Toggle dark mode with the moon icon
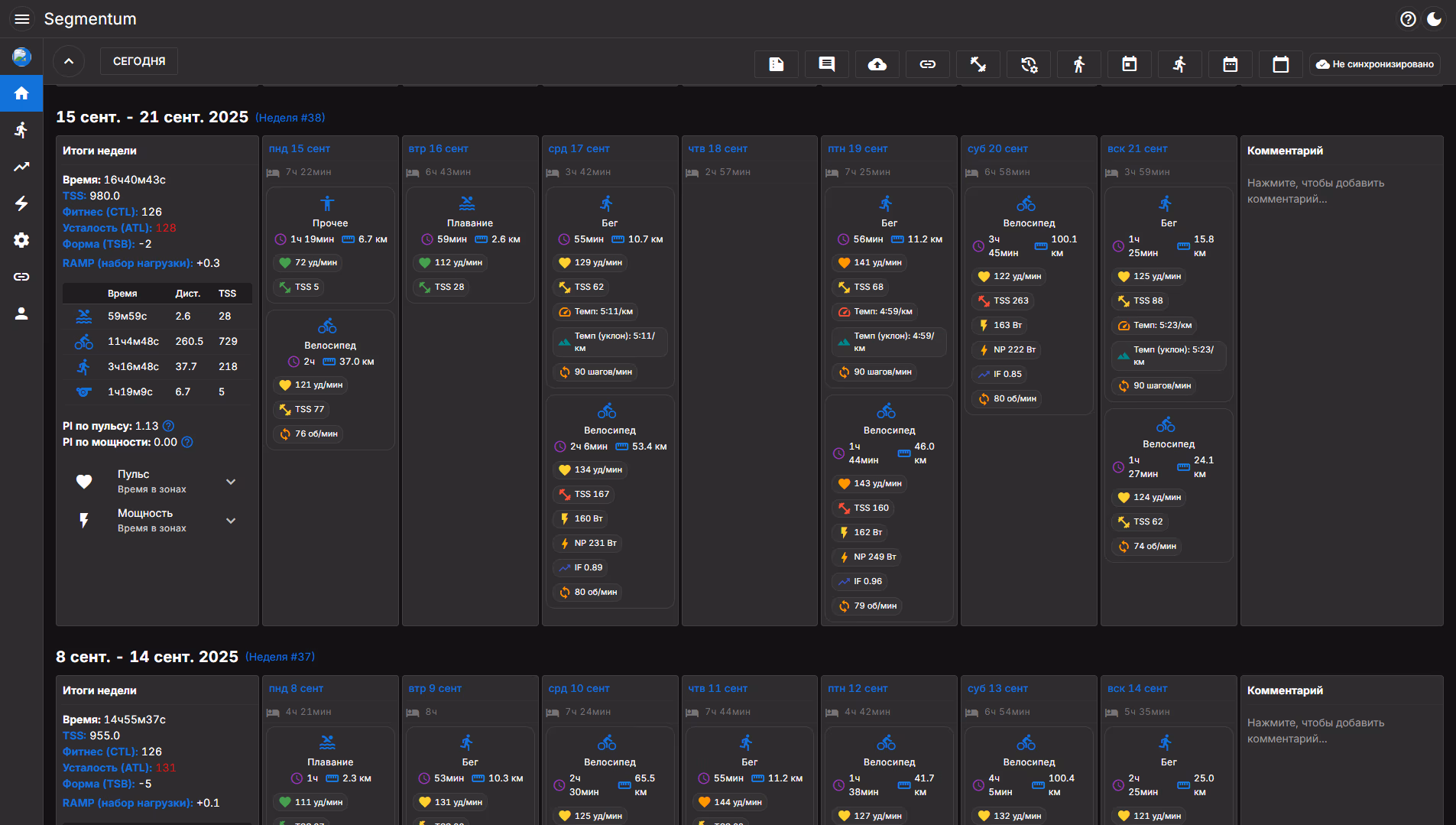 (1434, 19)
